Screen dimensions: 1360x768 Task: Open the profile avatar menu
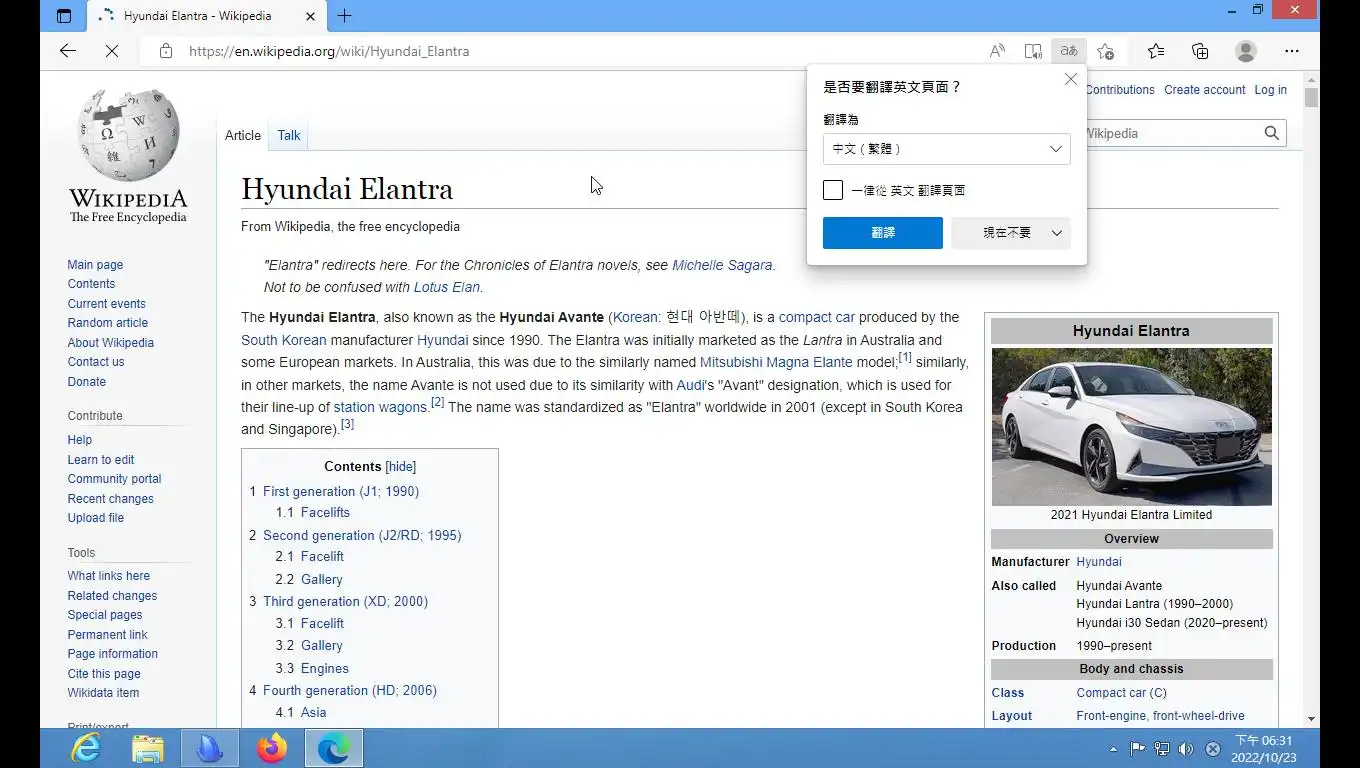pos(1246,51)
